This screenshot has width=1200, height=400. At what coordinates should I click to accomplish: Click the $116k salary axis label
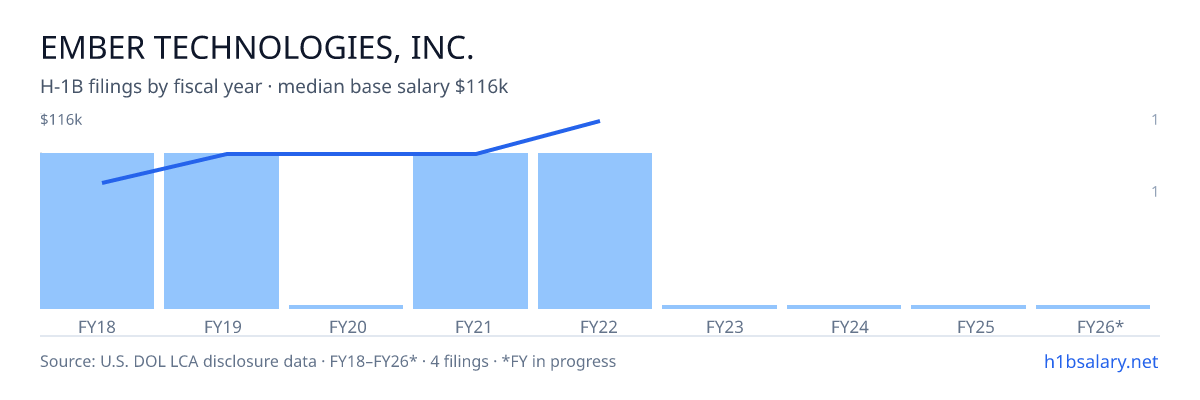coord(61,120)
